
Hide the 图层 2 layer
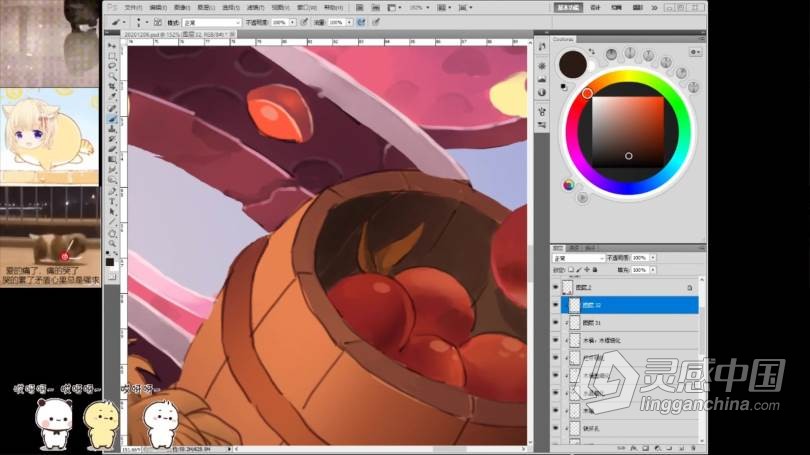pyautogui.click(x=556, y=287)
